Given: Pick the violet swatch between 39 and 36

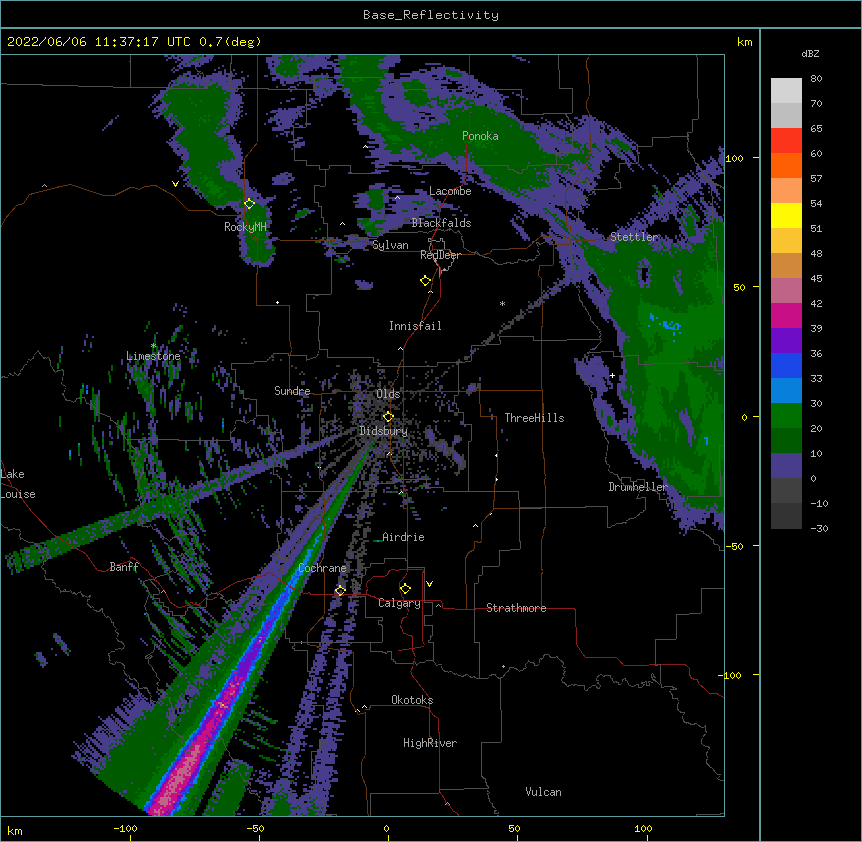Looking at the screenshot, I should tap(786, 341).
